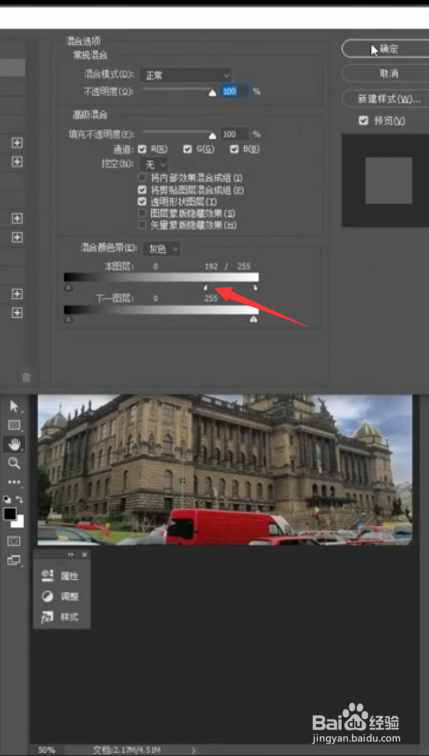Click the 填充不透明度 slider handle
Image resolution: width=429 pixels, height=756 pixels.
212,136
